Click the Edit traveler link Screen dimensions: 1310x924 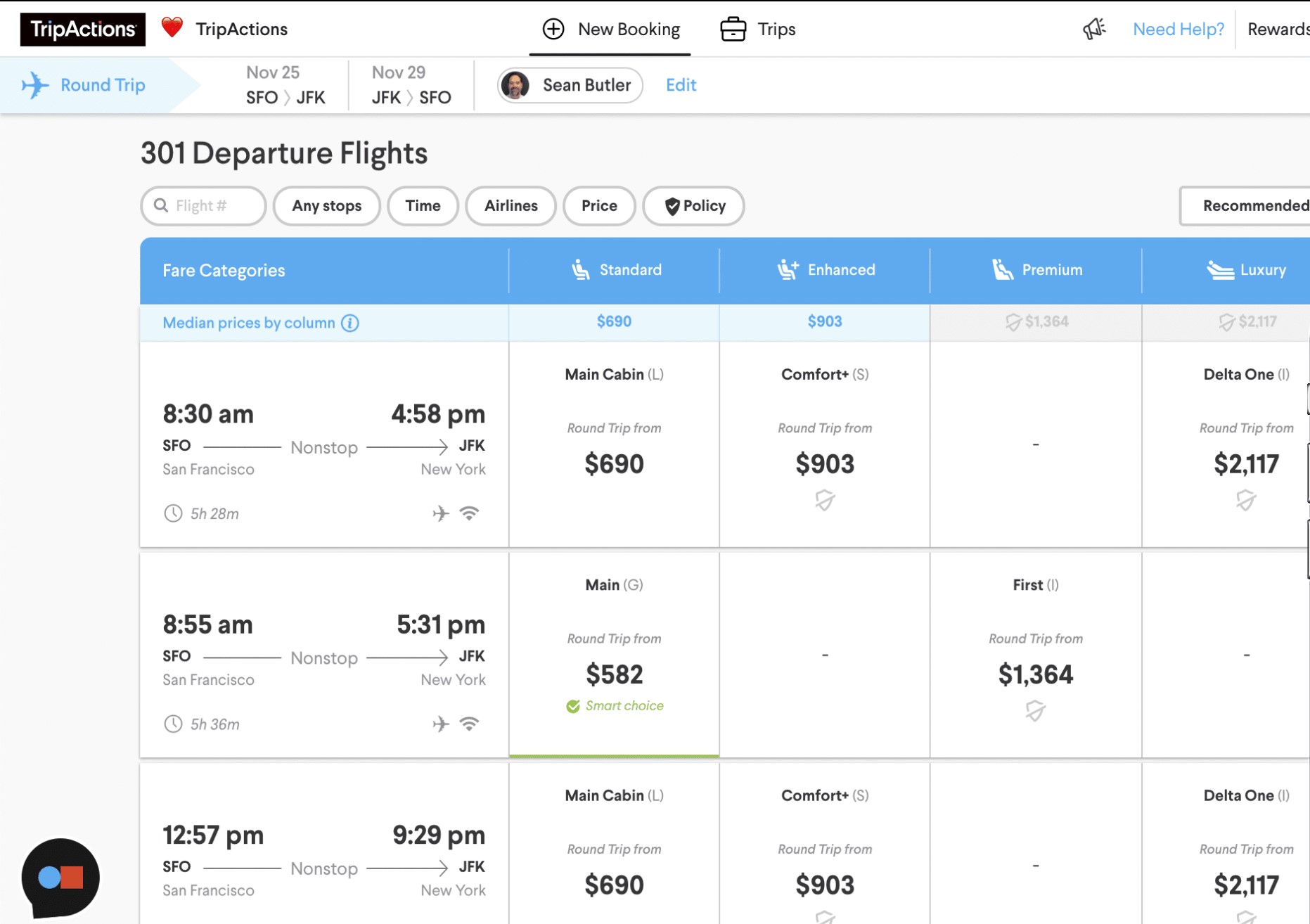[681, 85]
